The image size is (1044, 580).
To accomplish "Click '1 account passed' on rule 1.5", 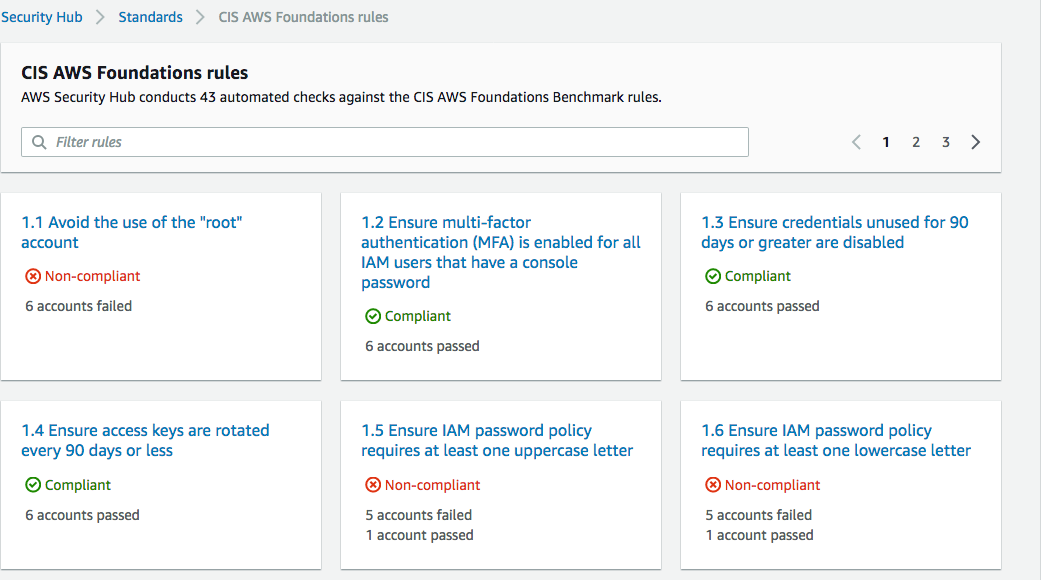I will 419,535.
